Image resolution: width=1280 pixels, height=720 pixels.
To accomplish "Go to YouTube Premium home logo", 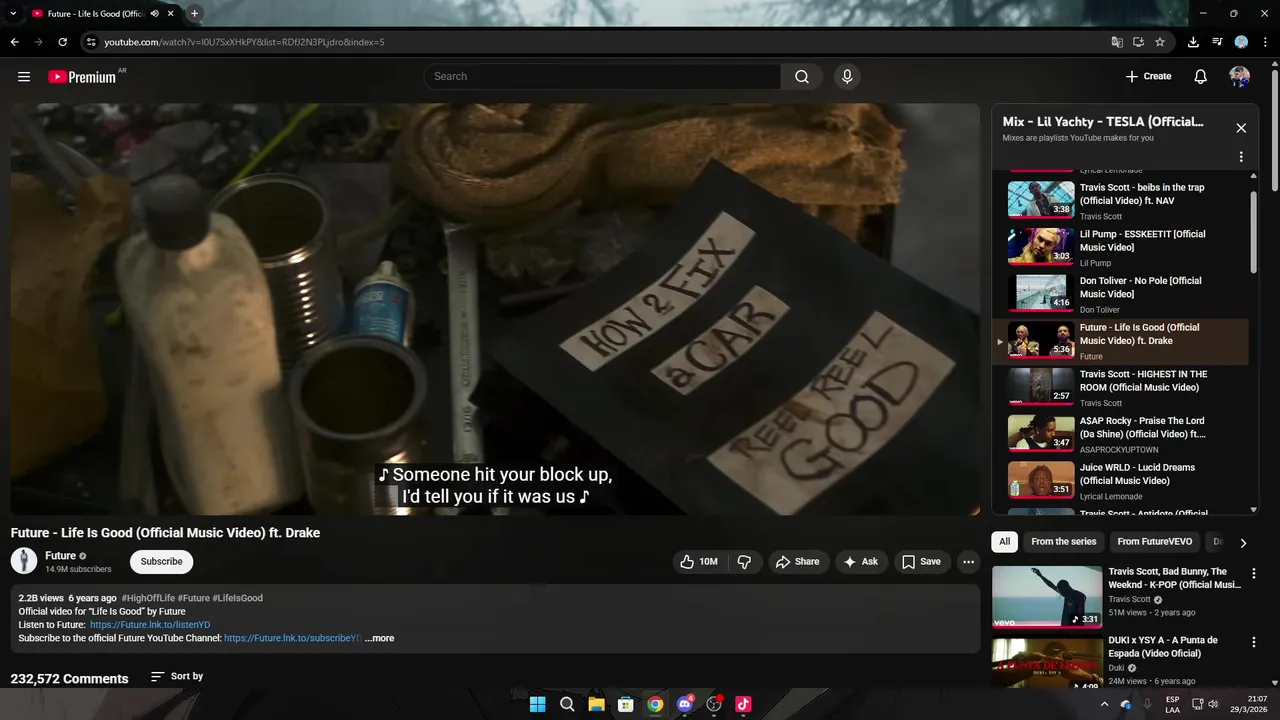I will click(82, 77).
